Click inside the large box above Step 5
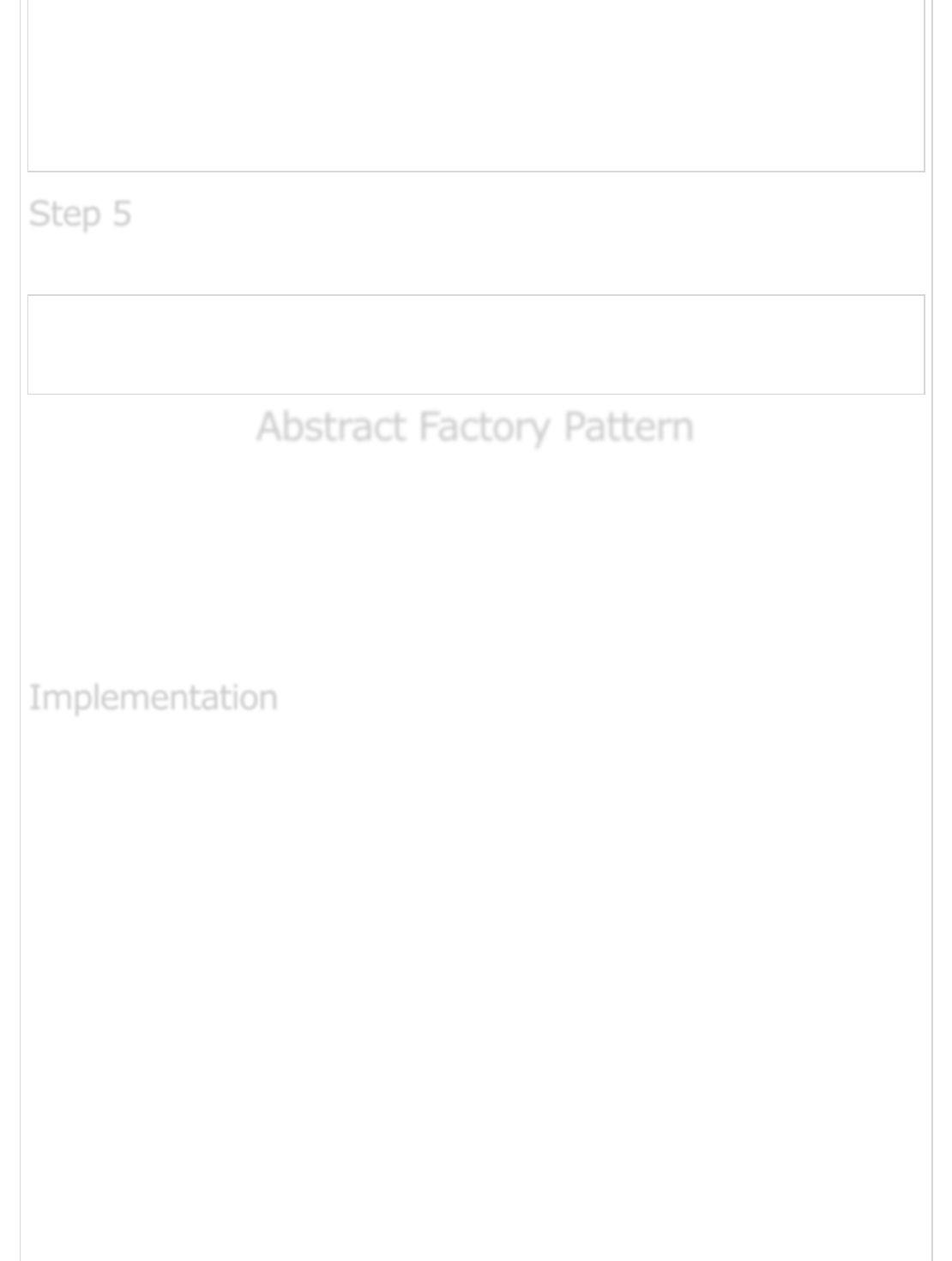952x1261 pixels. coord(476,86)
